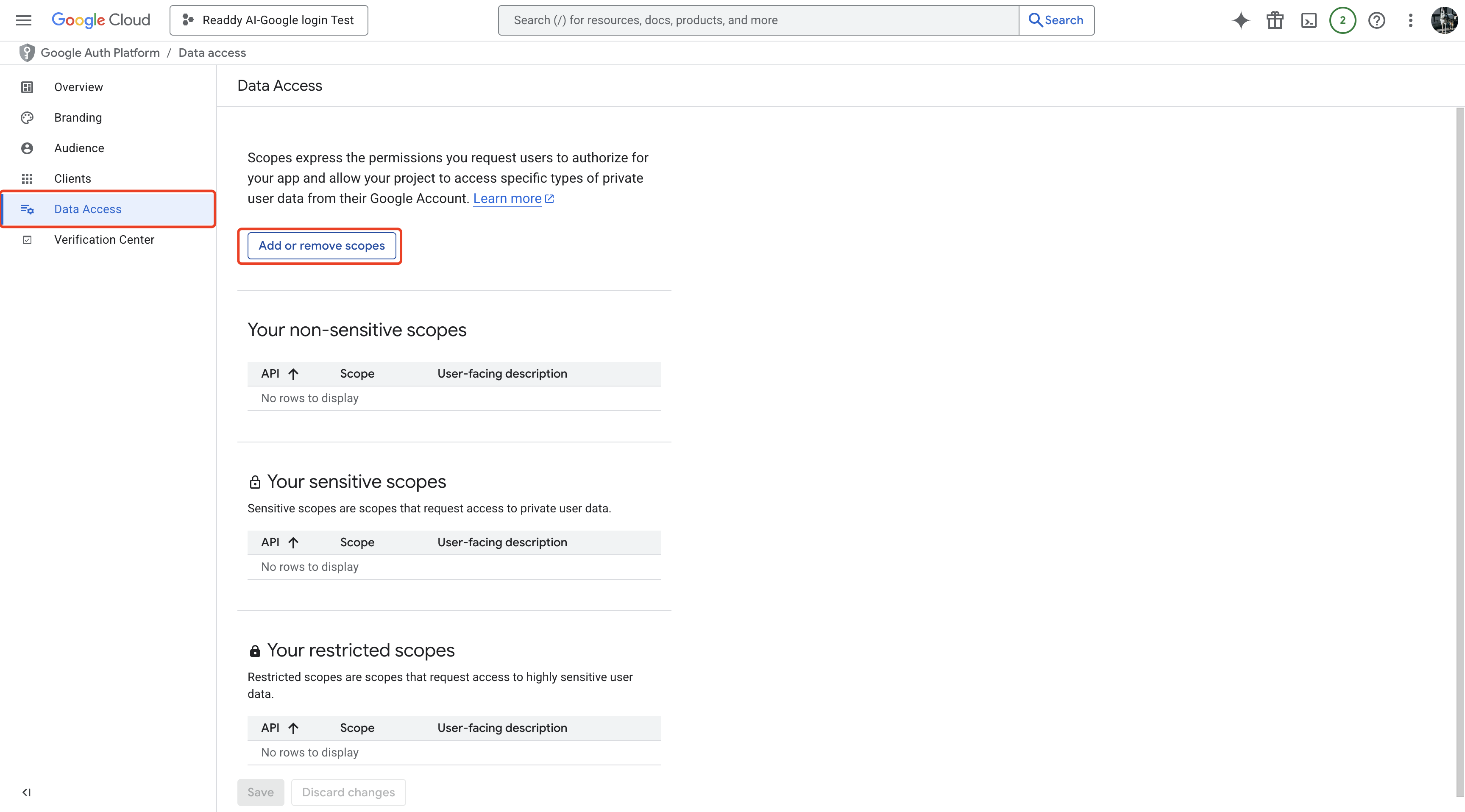This screenshot has width=1465, height=812.
Task: Open the Readdy AI project selector
Action: point(268,20)
